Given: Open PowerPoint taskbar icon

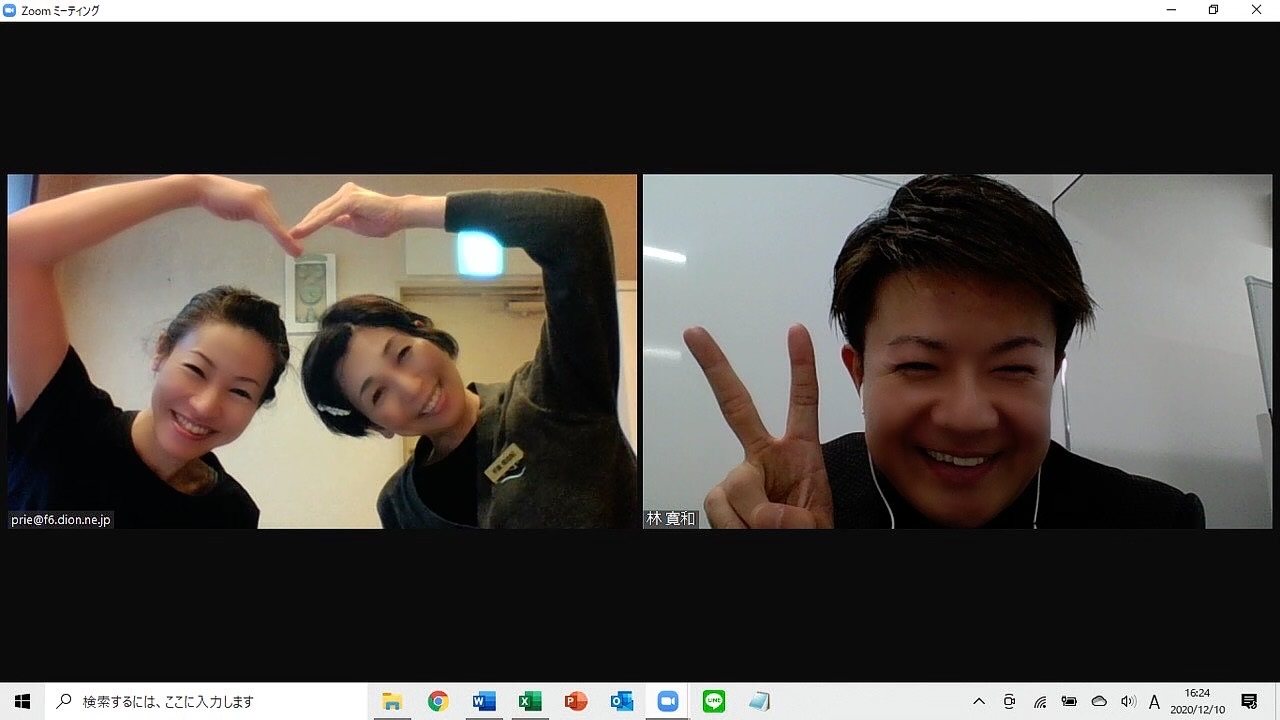Looking at the screenshot, I should (576, 702).
